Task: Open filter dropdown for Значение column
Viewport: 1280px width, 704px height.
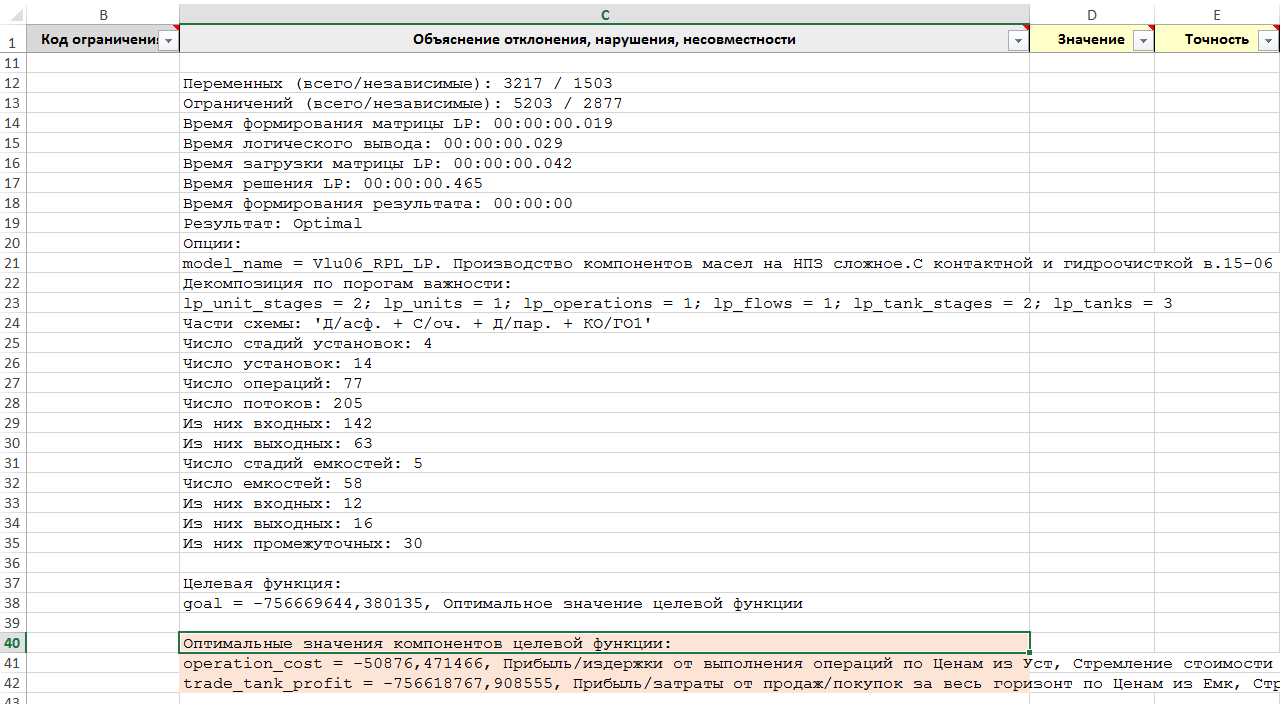Action: [x=1143, y=40]
